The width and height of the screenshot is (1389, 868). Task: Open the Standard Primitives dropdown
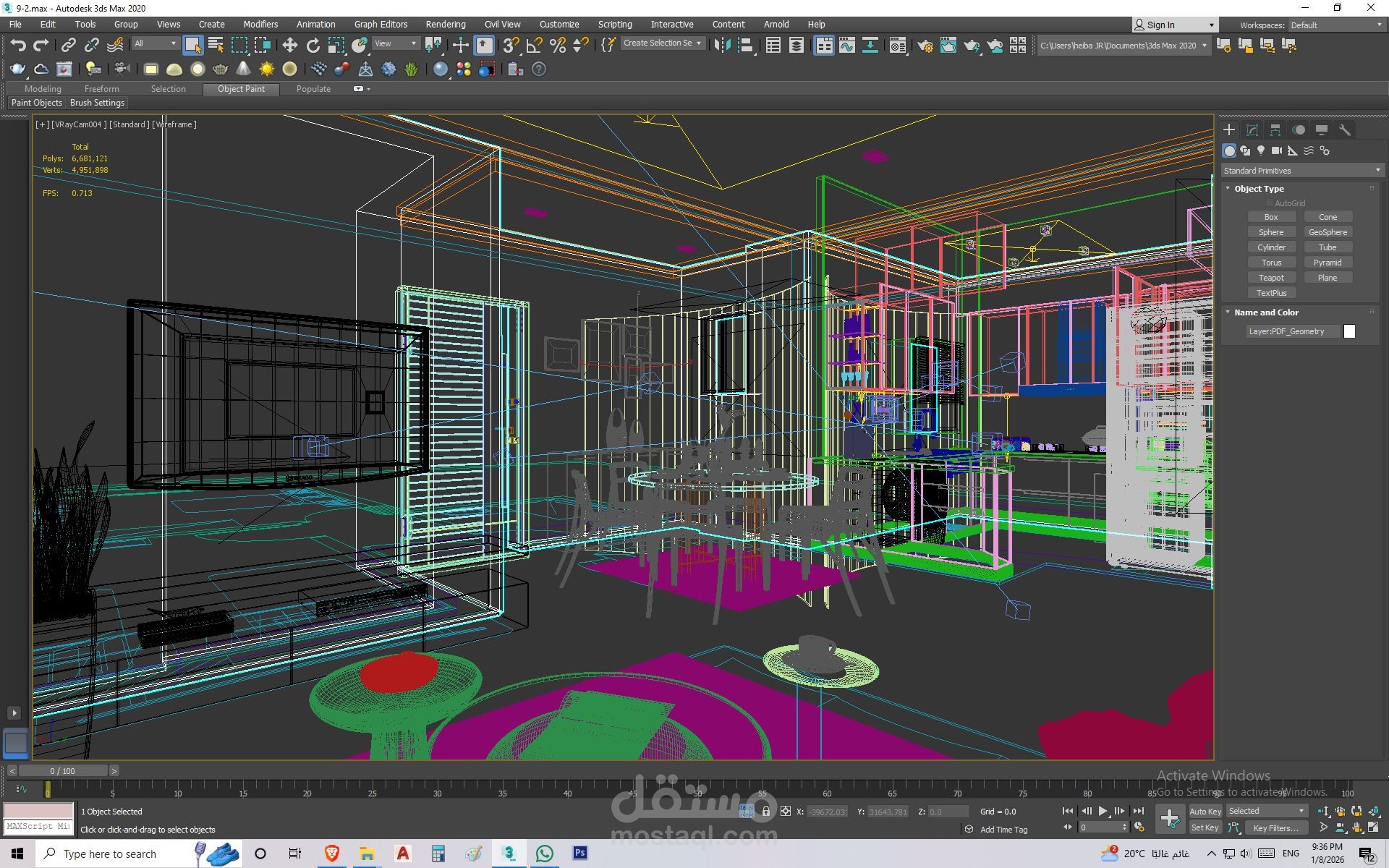pyautogui.click(x=1301, y=171)
